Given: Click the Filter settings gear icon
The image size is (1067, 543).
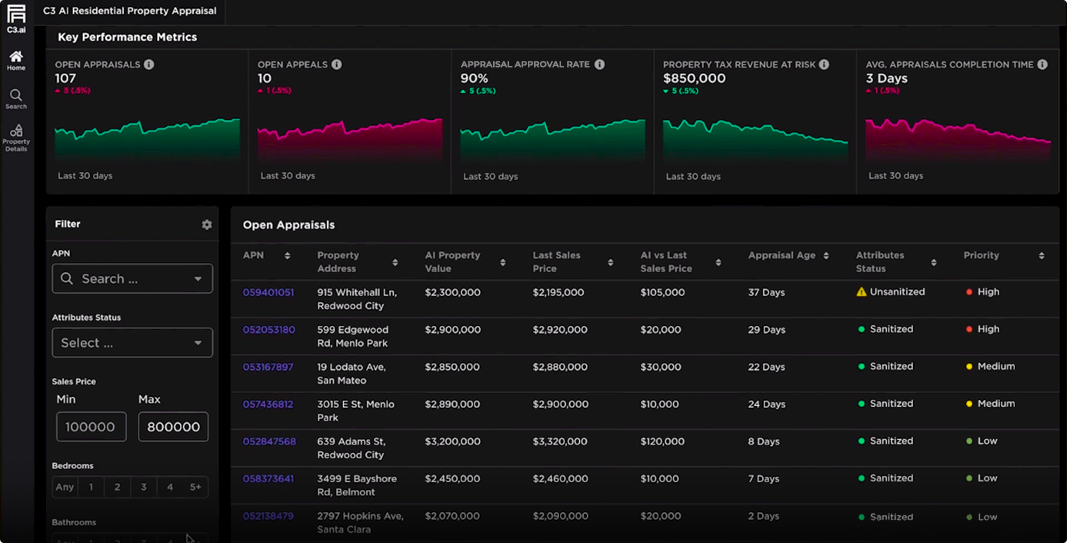Looking at the screenshot, I should pyautogui.click(x=207, y=225).
